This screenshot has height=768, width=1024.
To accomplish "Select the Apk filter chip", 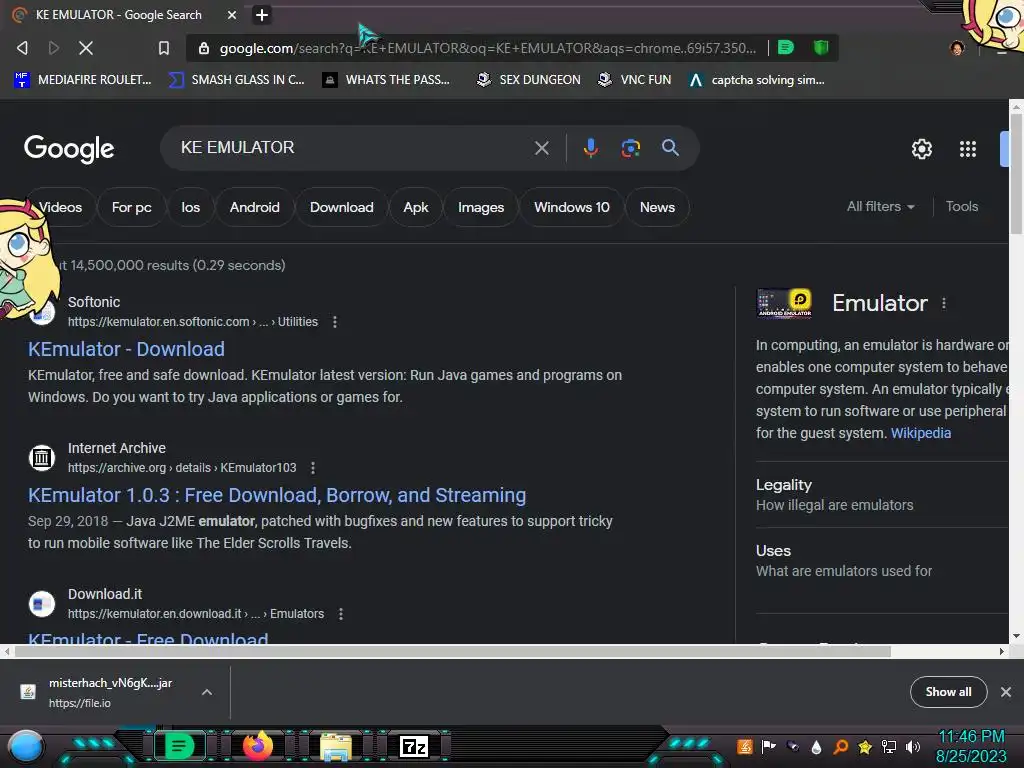I will pos(415,207).
